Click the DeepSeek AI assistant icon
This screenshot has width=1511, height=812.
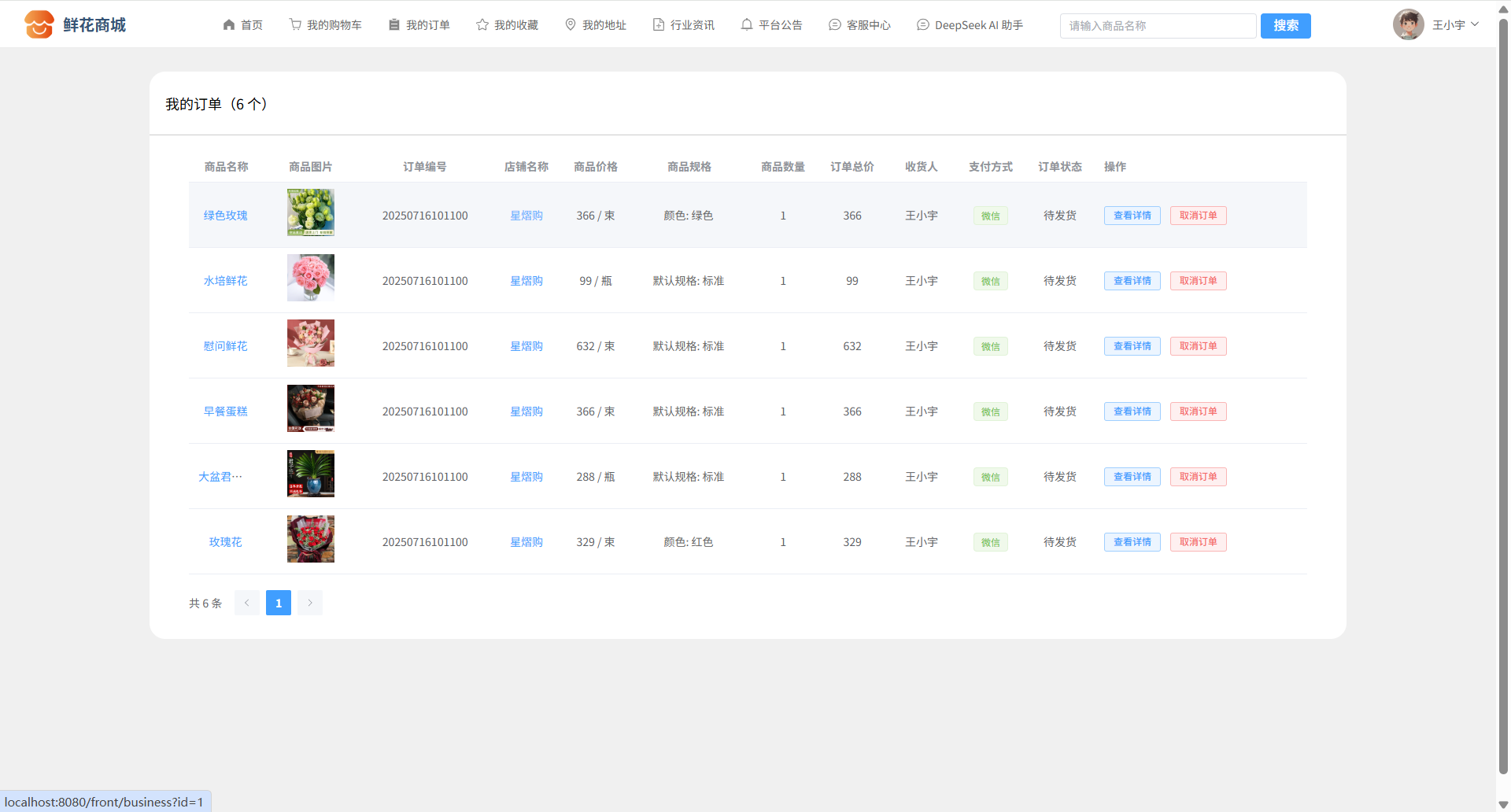click(x=923, y=25)
